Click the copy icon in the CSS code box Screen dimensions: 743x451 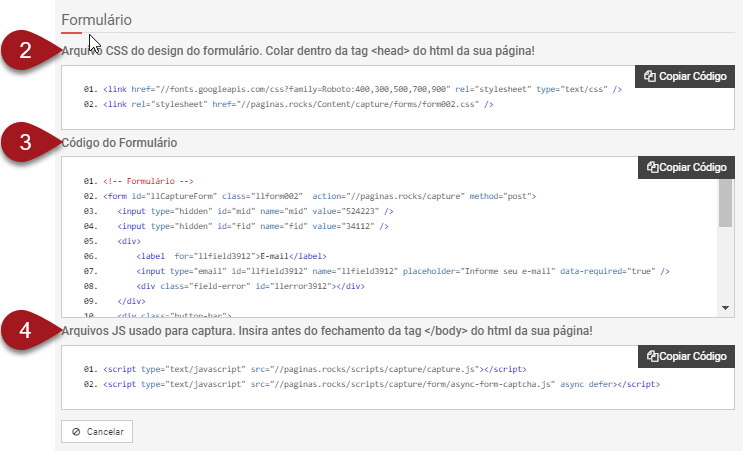point(650,76)
